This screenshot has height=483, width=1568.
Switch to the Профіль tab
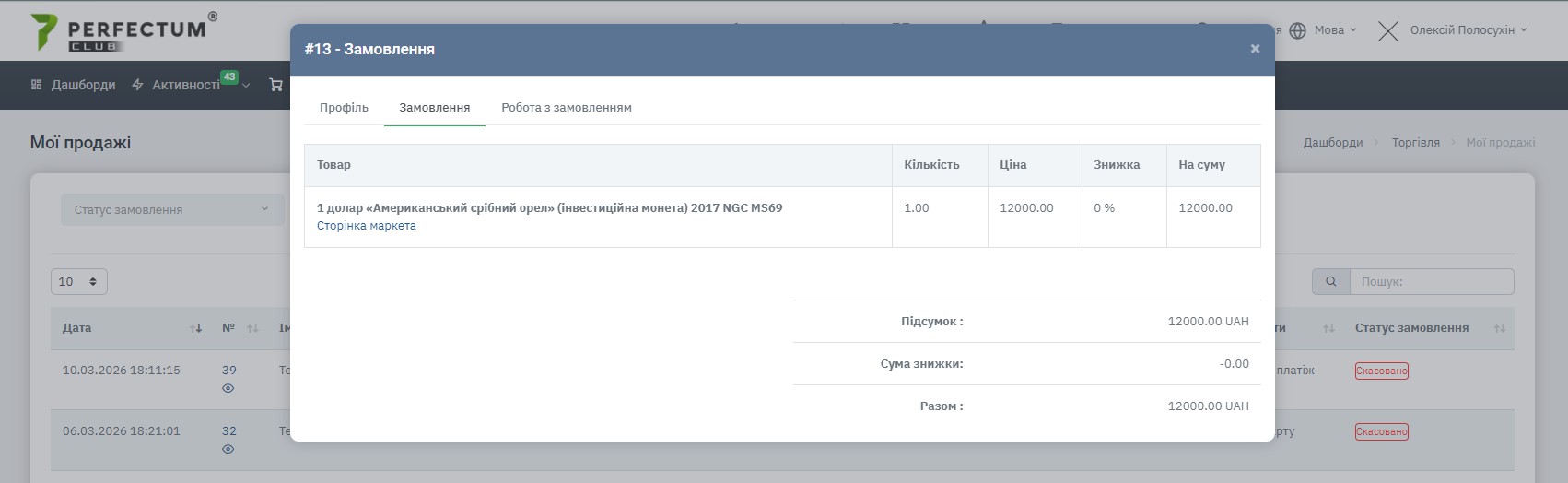coord(344,108)
